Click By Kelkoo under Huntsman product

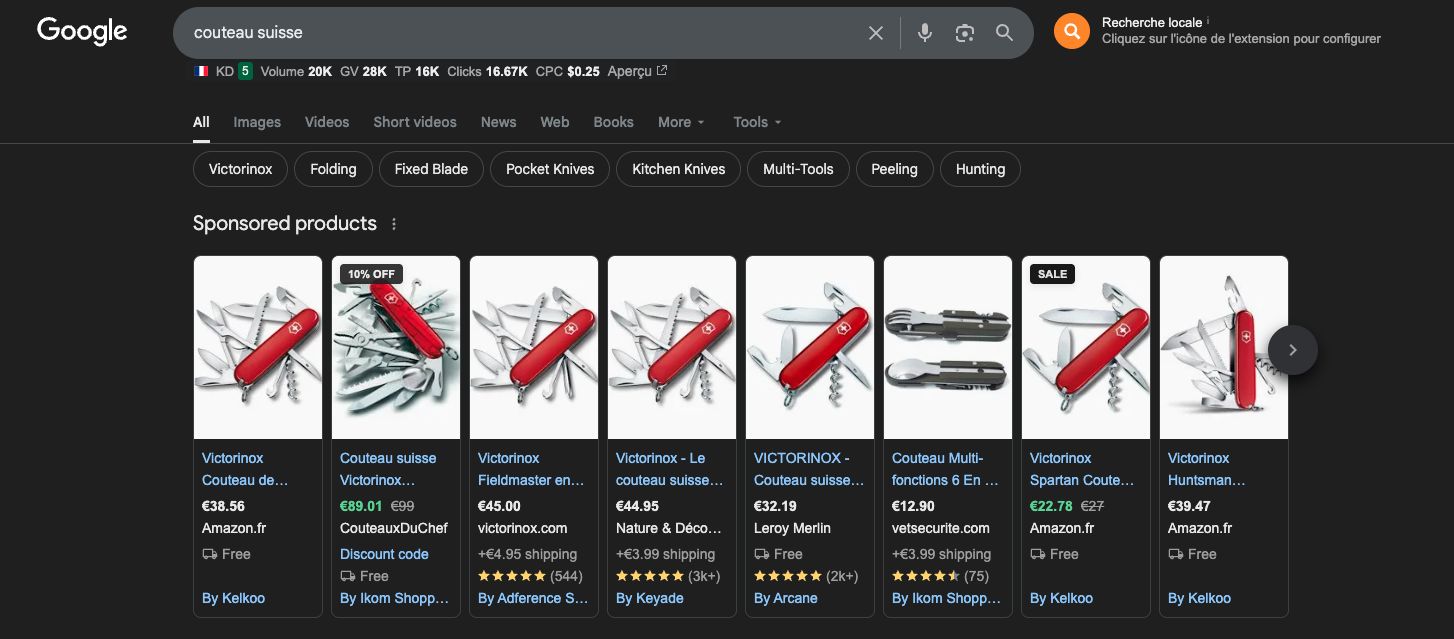coord(1199,598)
